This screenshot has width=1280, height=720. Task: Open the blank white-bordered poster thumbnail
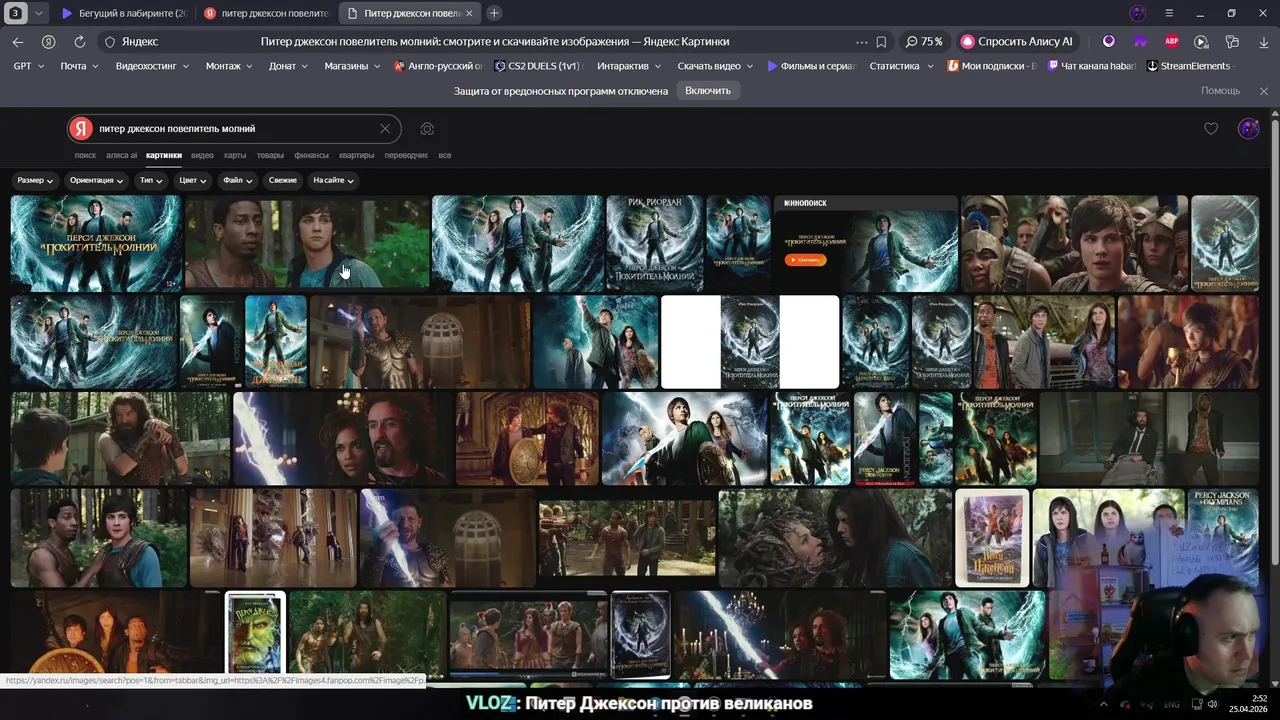(750, 341)
